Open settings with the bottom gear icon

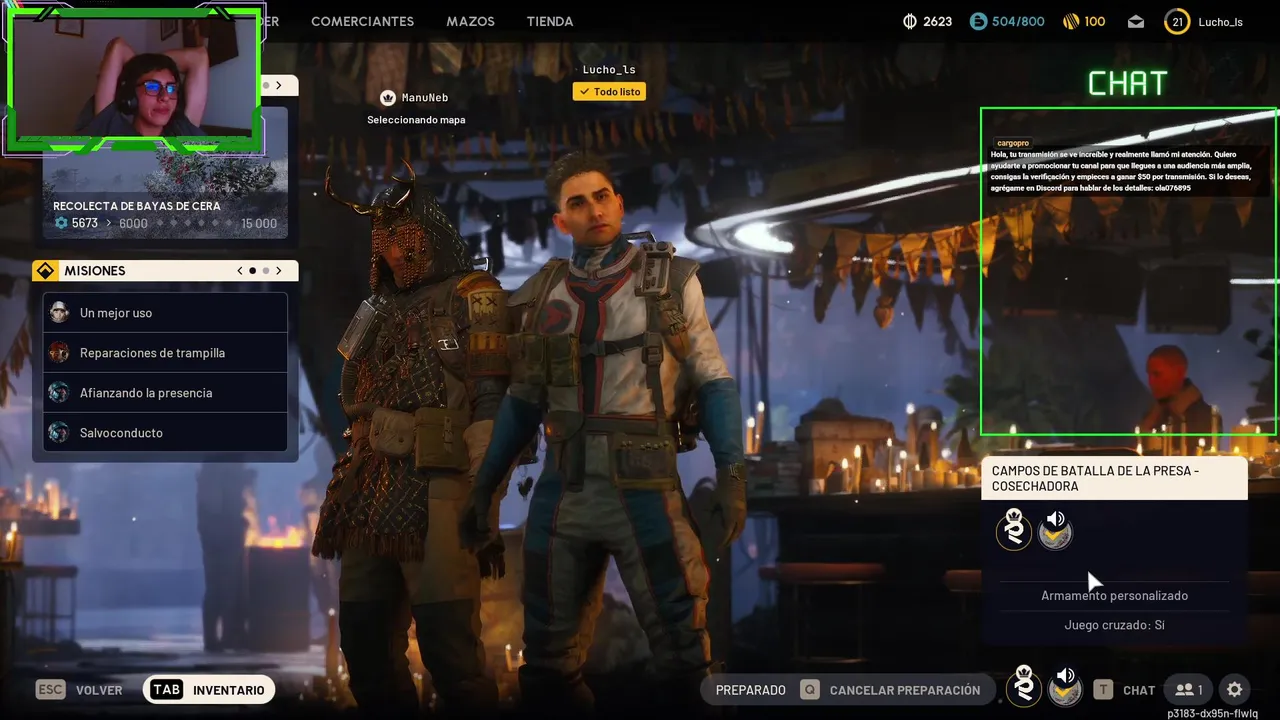click(1235, 689)
